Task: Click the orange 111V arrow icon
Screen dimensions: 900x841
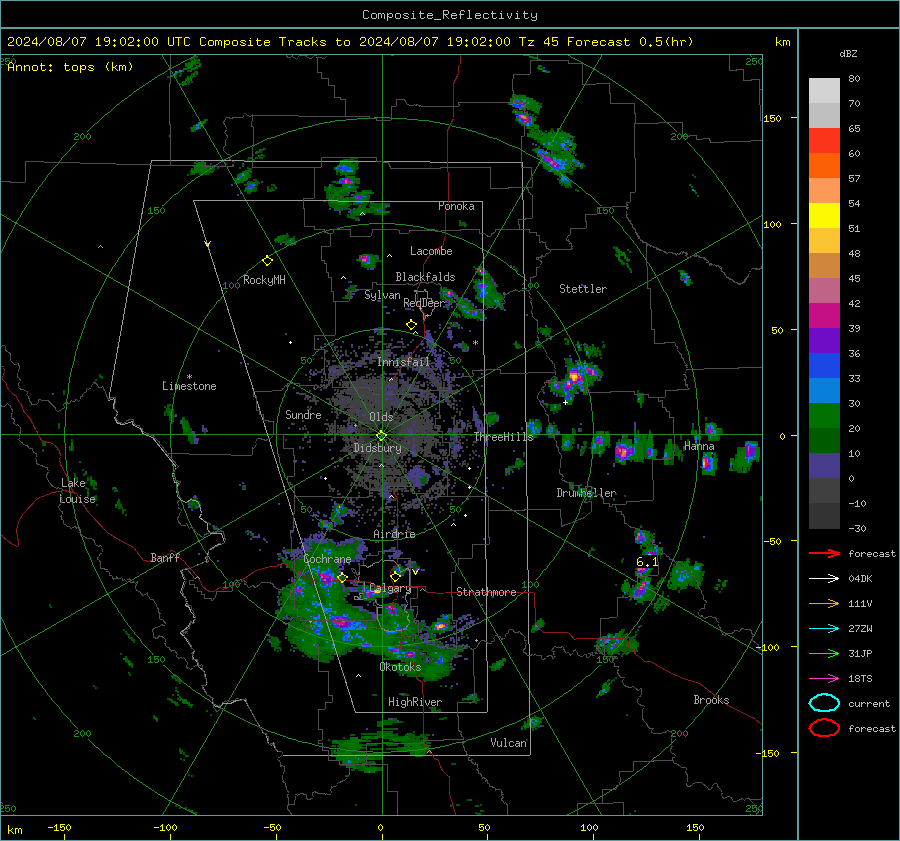Action: pos(824,603)
